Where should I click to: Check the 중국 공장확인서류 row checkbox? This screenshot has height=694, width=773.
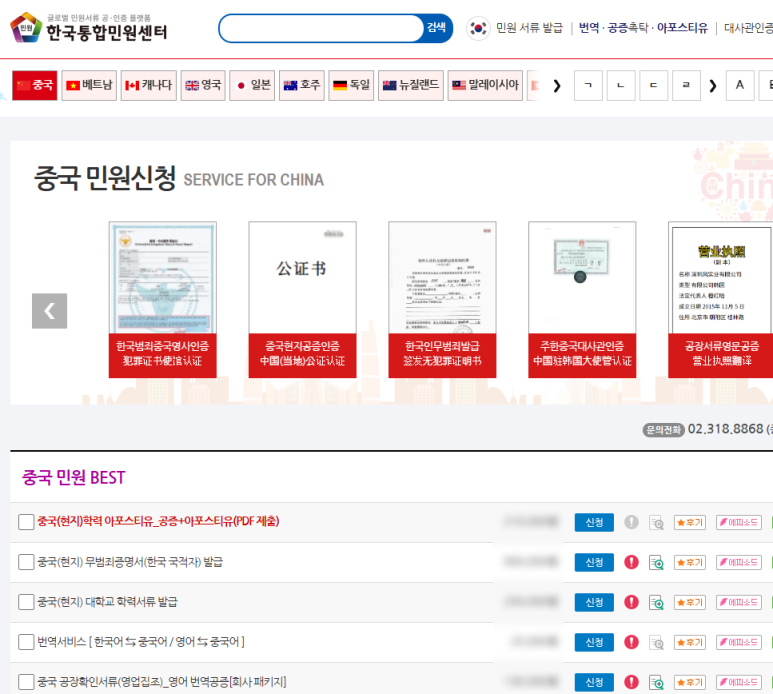[x=26, y=682]
